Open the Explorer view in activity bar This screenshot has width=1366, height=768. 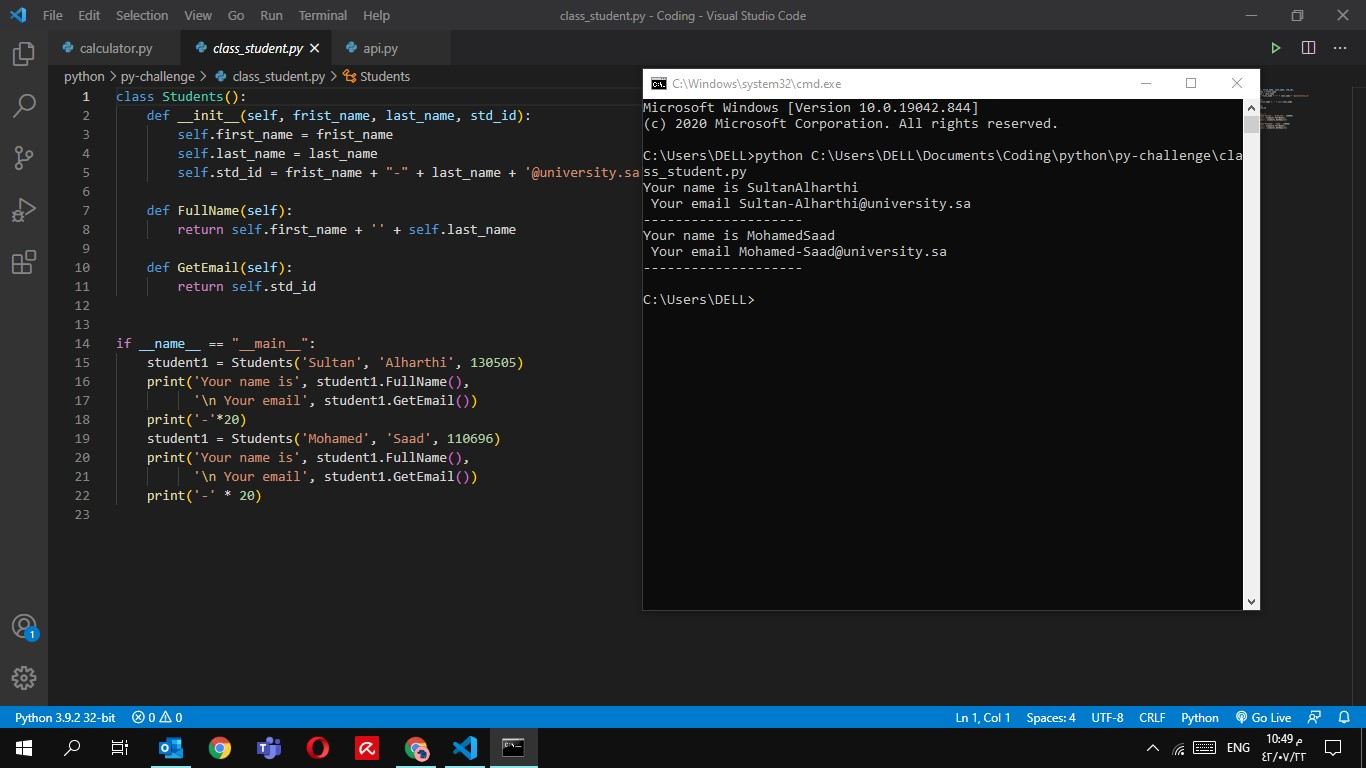[x=24, y=54]
